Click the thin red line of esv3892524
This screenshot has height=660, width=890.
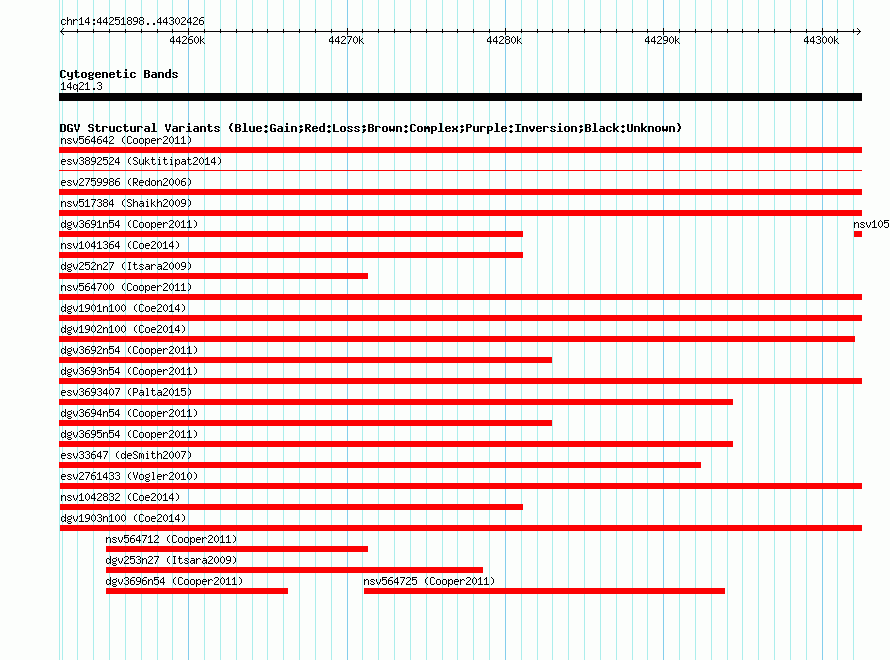tap(460, 170)
